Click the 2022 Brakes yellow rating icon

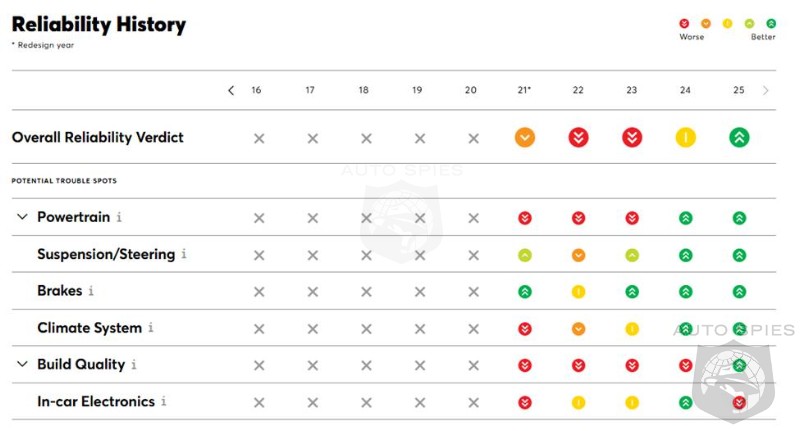coord(578,292)
